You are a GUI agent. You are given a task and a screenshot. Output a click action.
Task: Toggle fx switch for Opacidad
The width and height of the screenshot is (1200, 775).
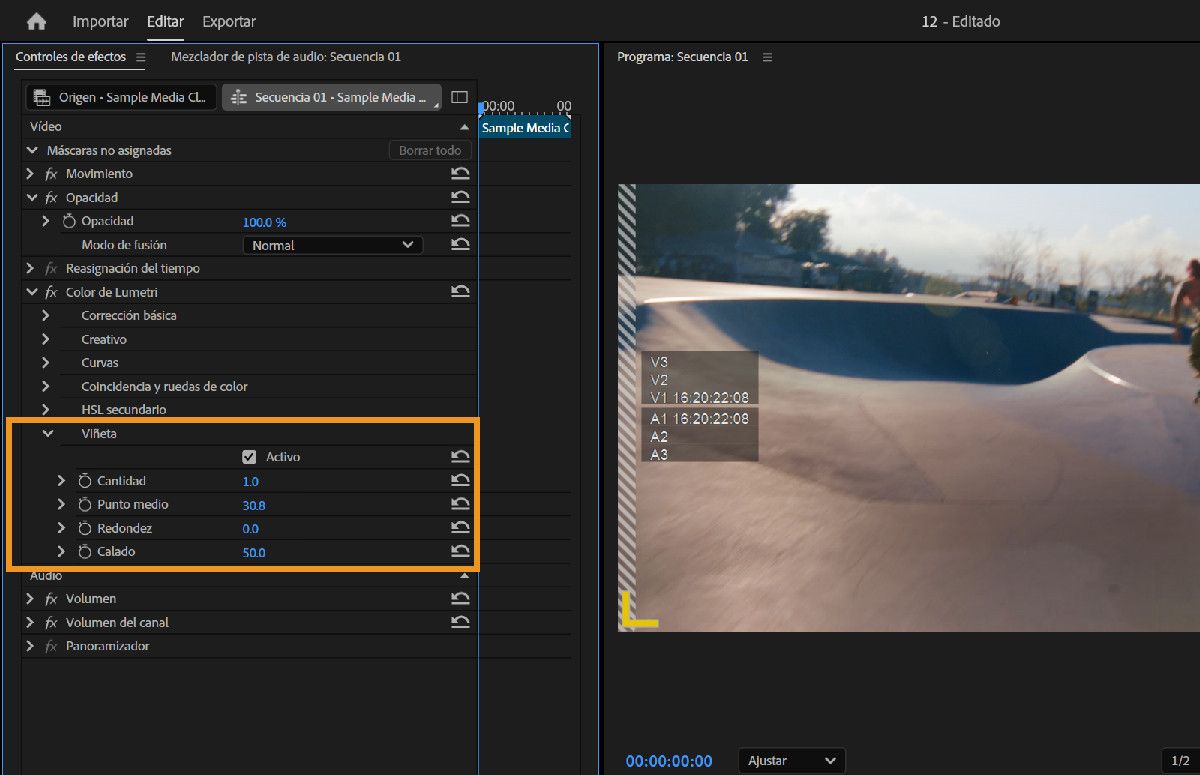[x=52, y=198]
